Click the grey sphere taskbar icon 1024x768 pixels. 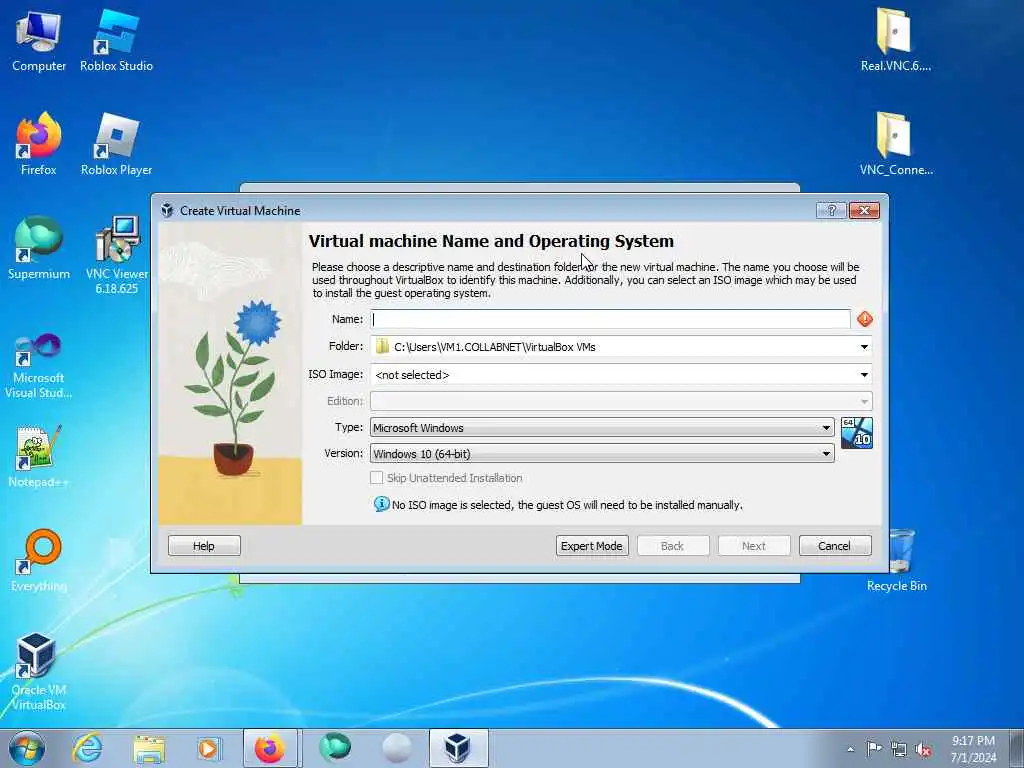396,748
